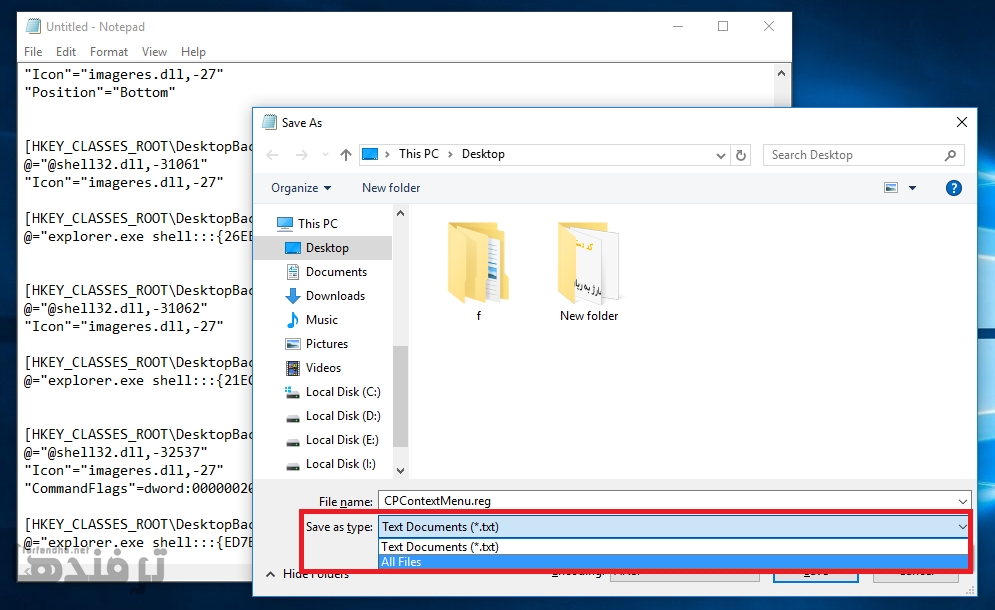Expand the File name dropdown arrow
Screen dimensions: 995x610
[963, 501]
